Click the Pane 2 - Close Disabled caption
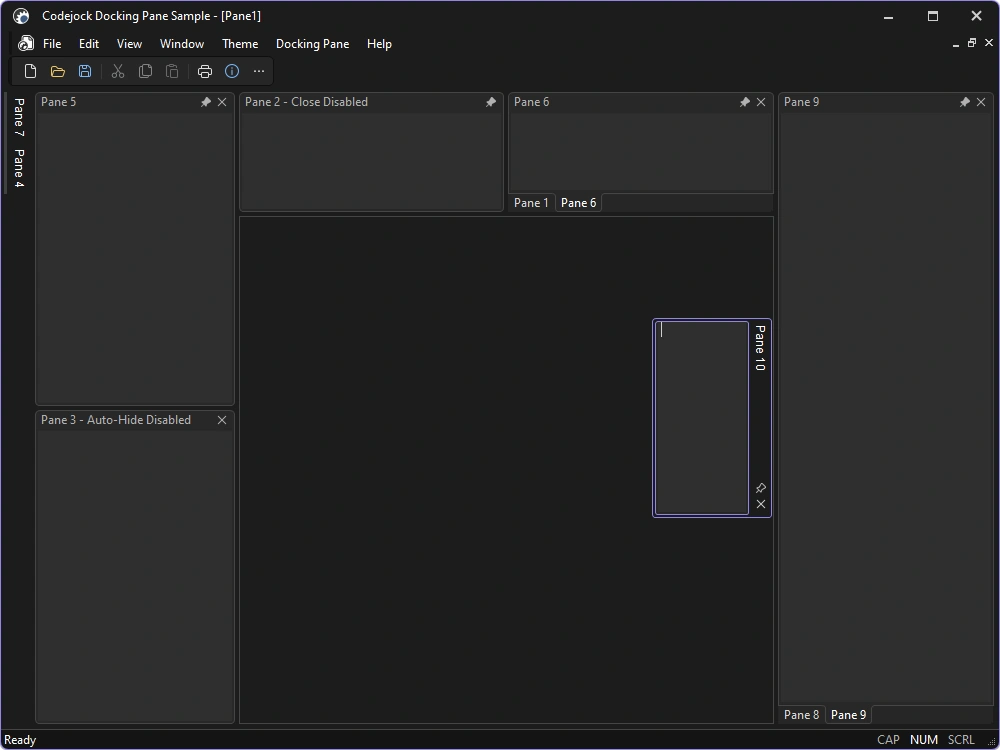1000x750 pixels. pyautogui.click(x=306, y=102)
